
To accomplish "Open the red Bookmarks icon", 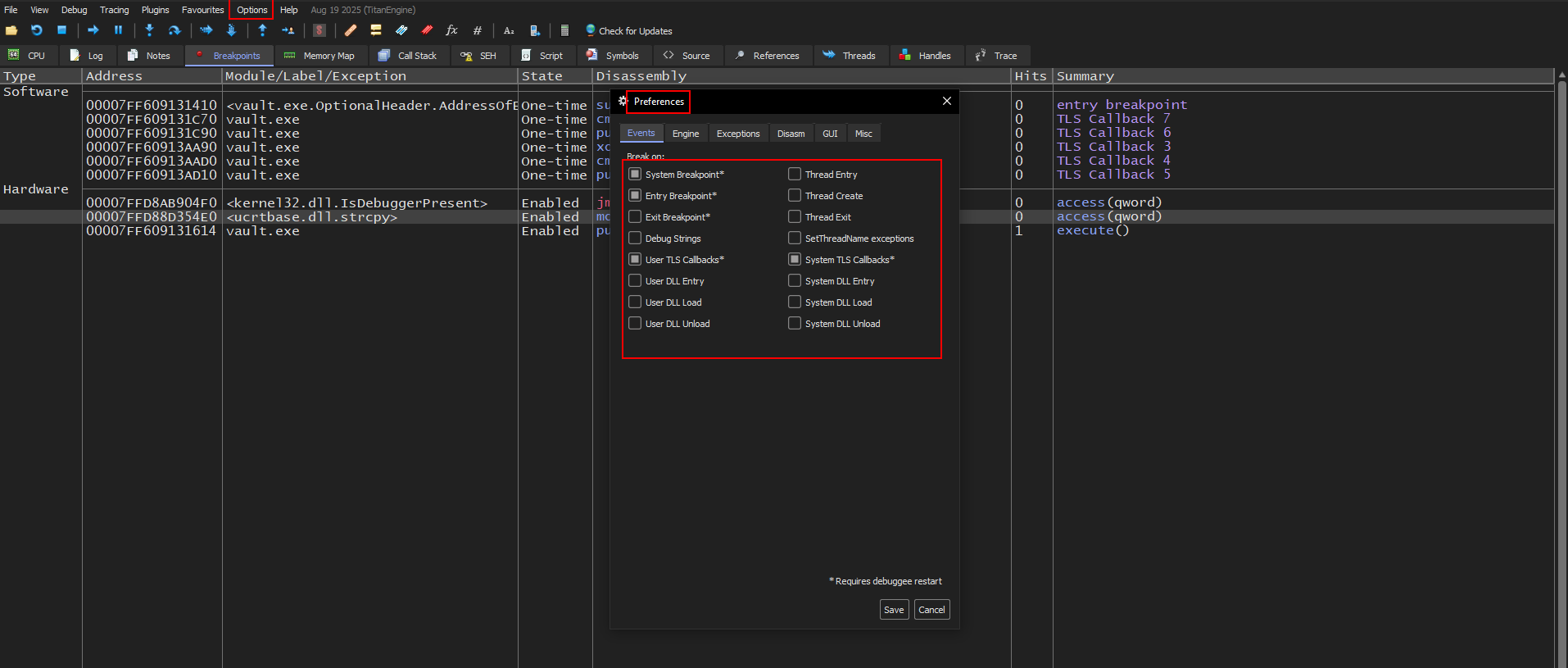I will pos(427,30).
